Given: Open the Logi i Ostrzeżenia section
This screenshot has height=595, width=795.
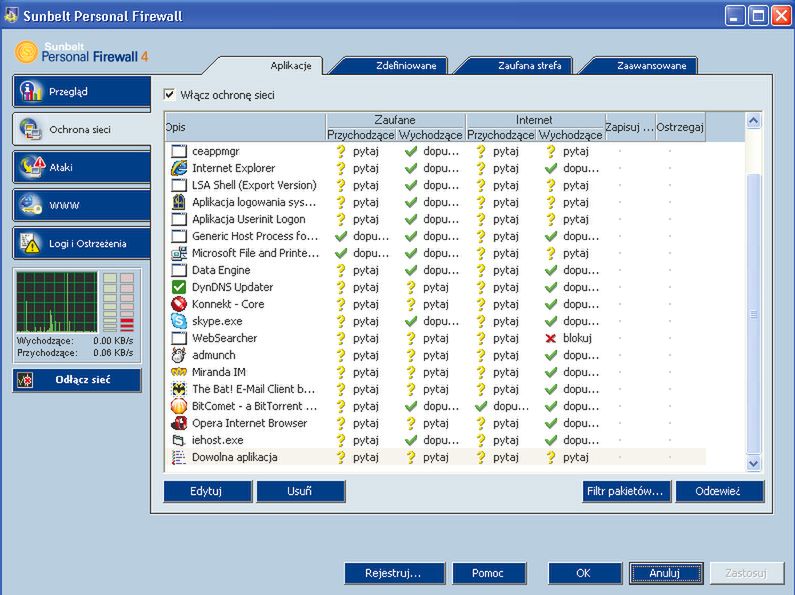Looking at the screenshot, I should pos(82,243).
